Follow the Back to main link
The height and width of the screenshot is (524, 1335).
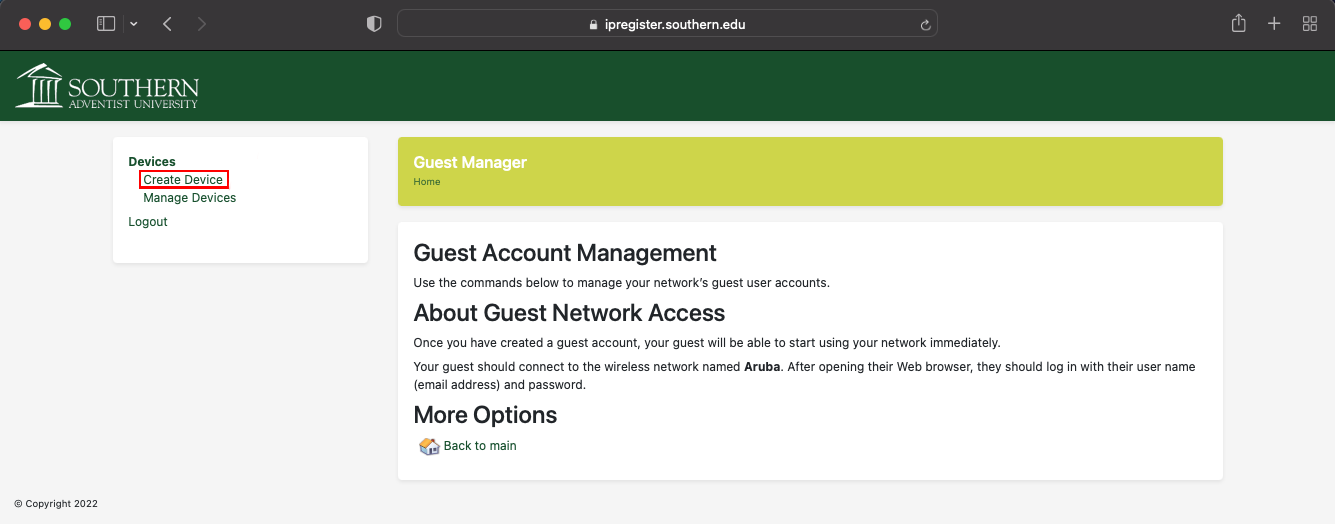click(480, 446)
